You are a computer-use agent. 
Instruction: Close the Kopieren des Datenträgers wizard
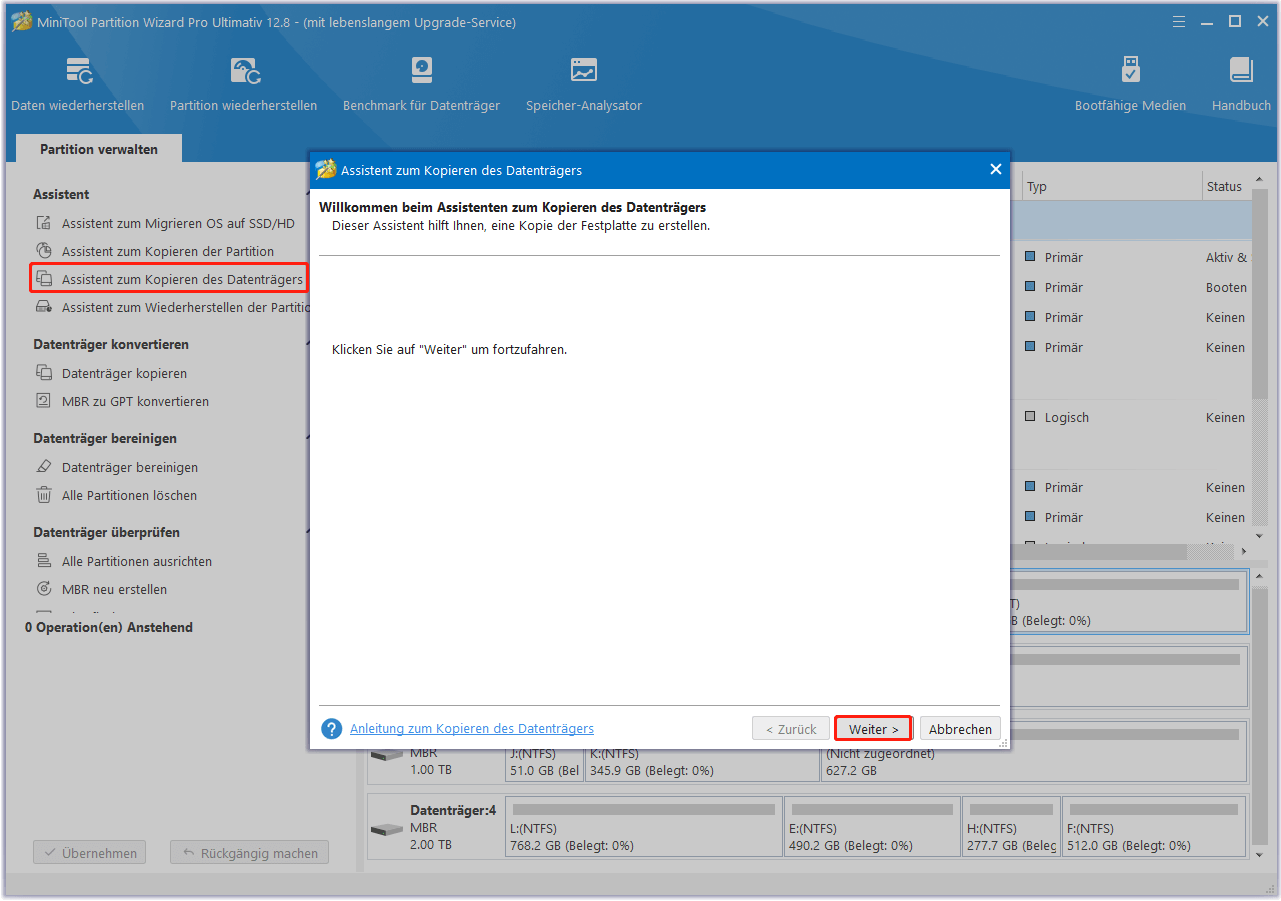point(995,170)
